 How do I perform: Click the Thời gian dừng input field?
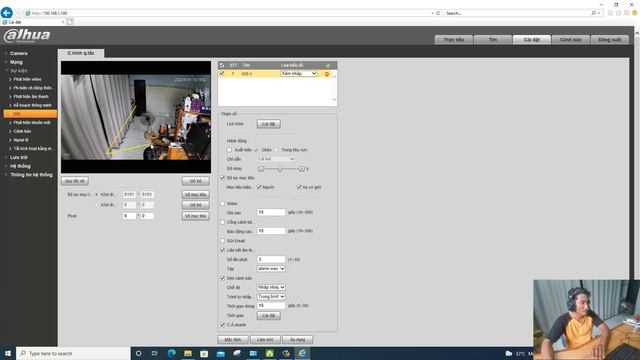click(x=271, y=306)
